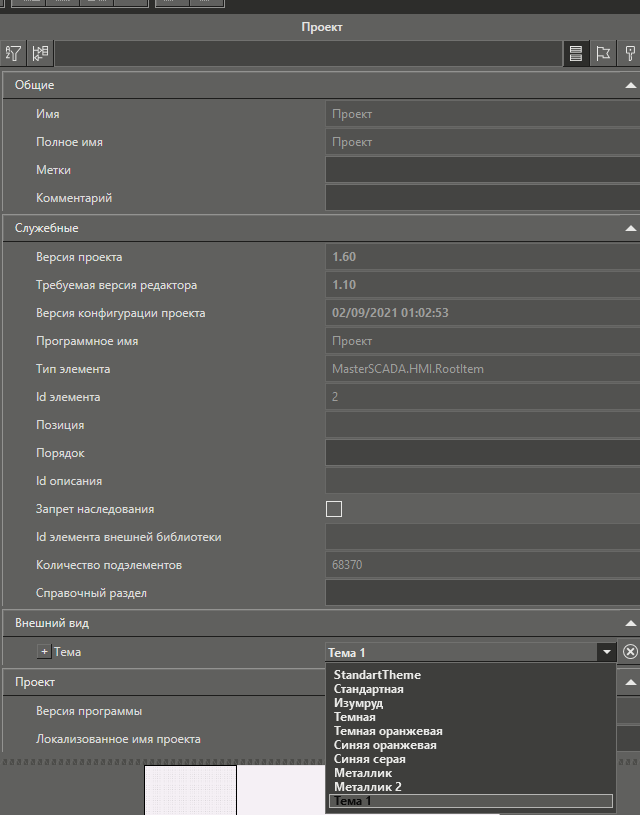Expand the Тема property with plus icon
Image resolution: width=640 pixels, height=815 pixels.
pyautogui.click(x=44, y=652)
